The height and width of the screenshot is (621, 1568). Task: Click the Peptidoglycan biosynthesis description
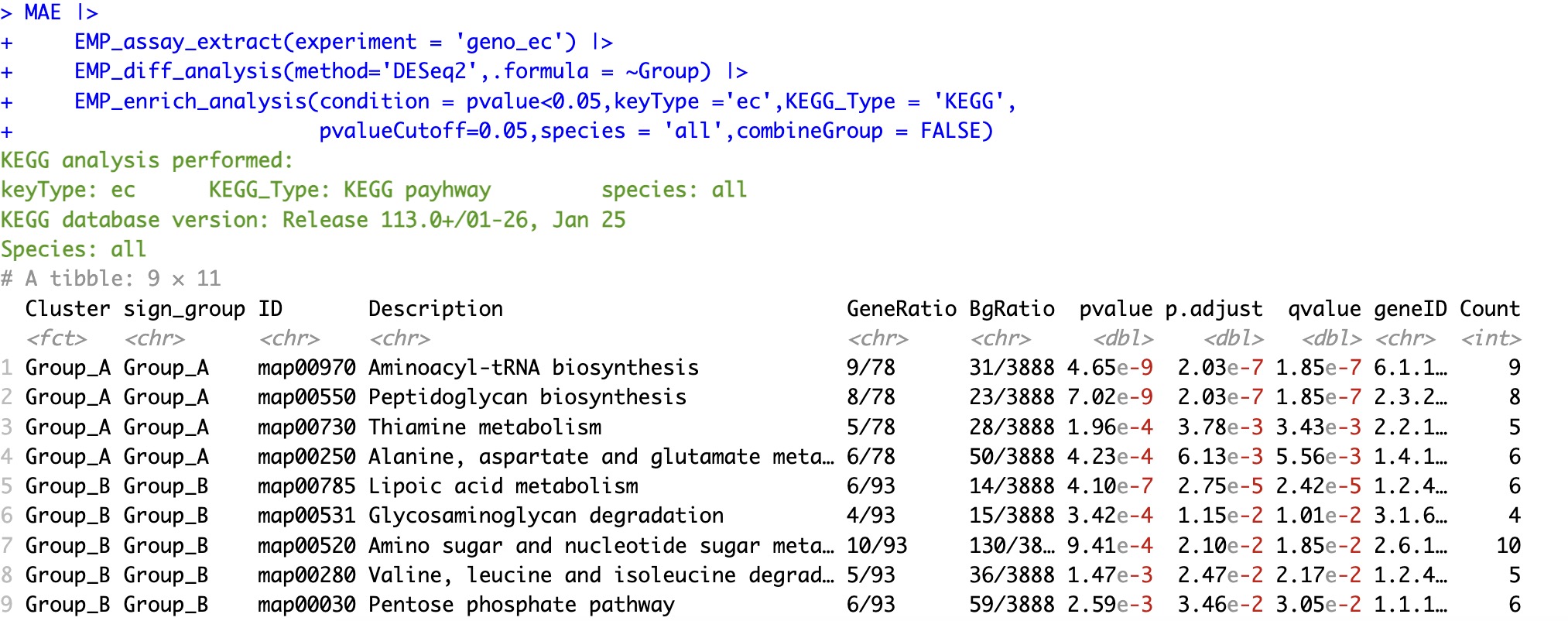[527, 397]
